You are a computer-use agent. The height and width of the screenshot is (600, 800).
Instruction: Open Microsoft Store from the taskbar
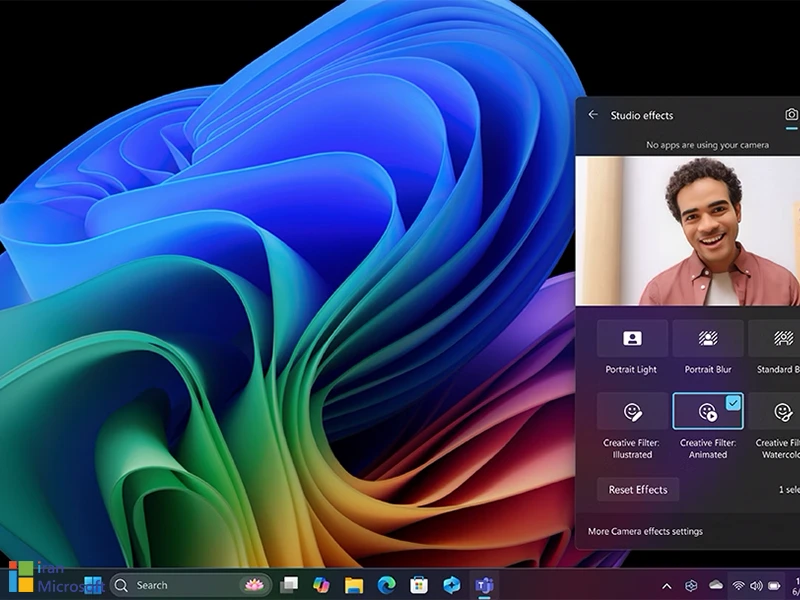pyautogui.click(x=419, y=585)
